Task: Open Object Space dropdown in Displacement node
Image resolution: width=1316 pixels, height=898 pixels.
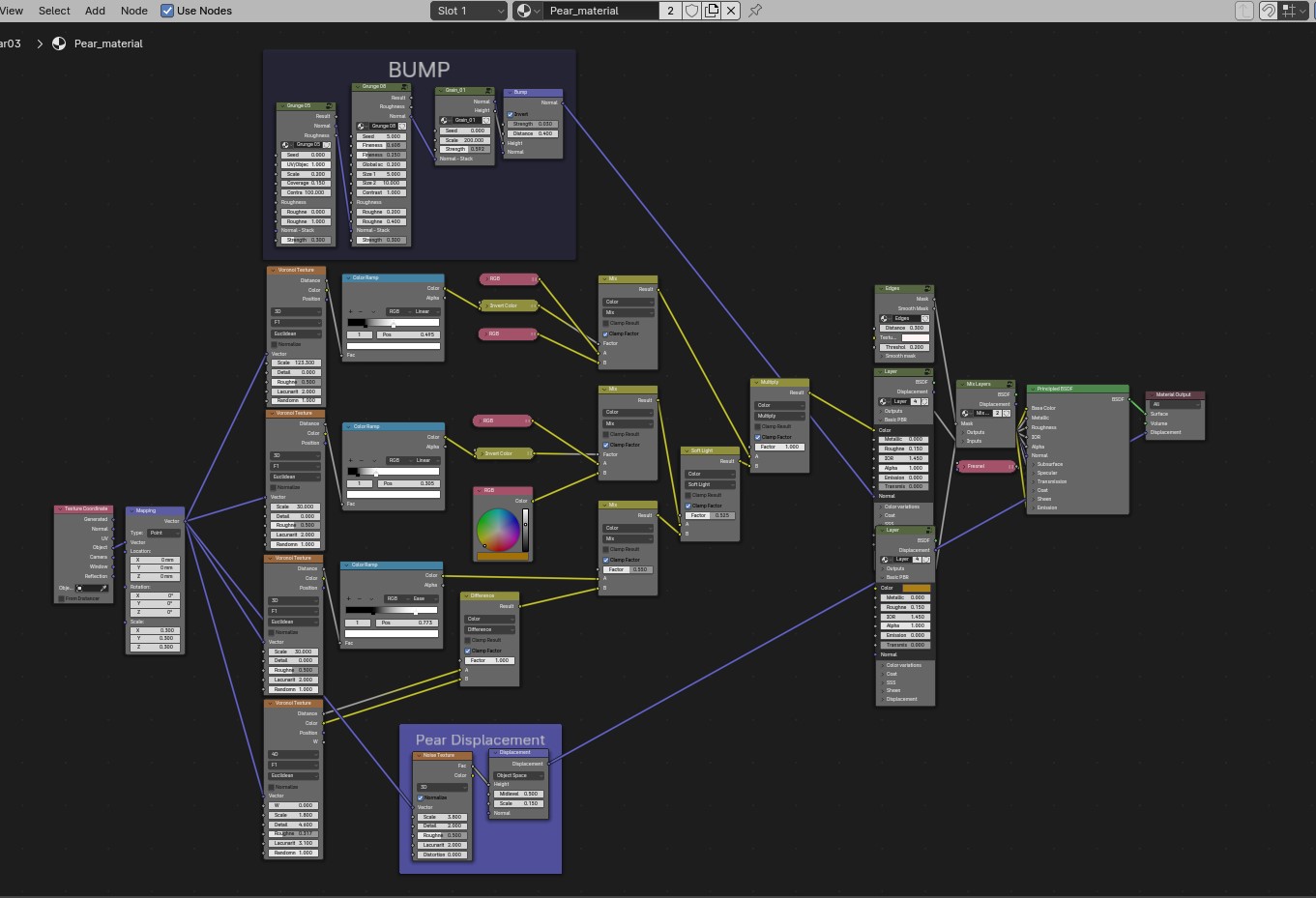Action: [519, 775]
